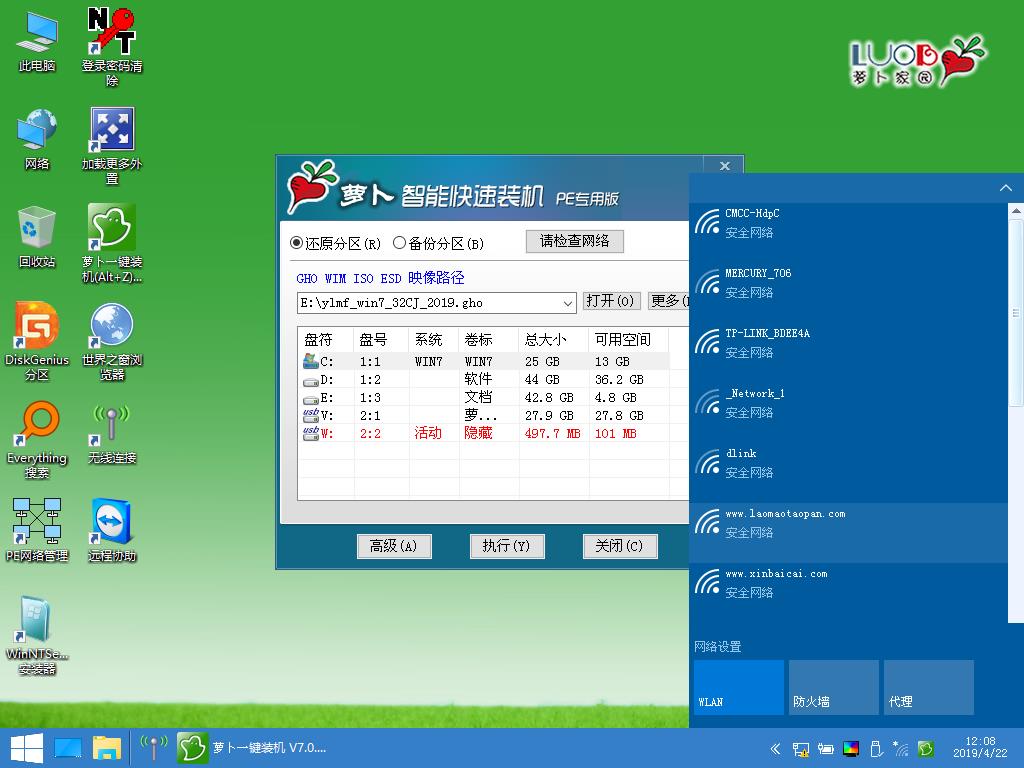Open the 远程协助 TeamViewer icon
Image resolution: width=1024 pixels, height=768 pixels.
(112, 530)
